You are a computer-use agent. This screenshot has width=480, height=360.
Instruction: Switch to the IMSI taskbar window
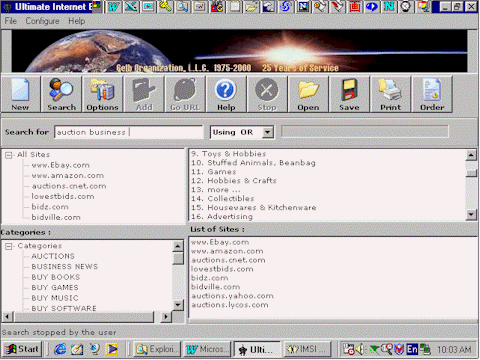(x=307, y=349)
